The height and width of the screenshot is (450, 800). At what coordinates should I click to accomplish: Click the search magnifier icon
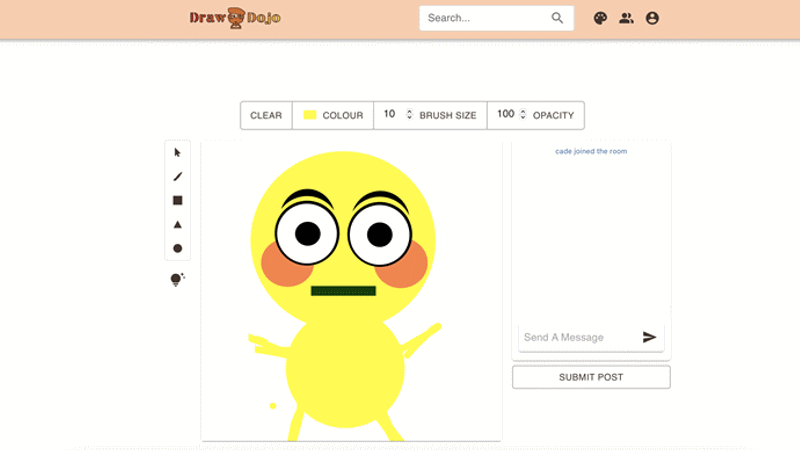[x=557, y=18]
